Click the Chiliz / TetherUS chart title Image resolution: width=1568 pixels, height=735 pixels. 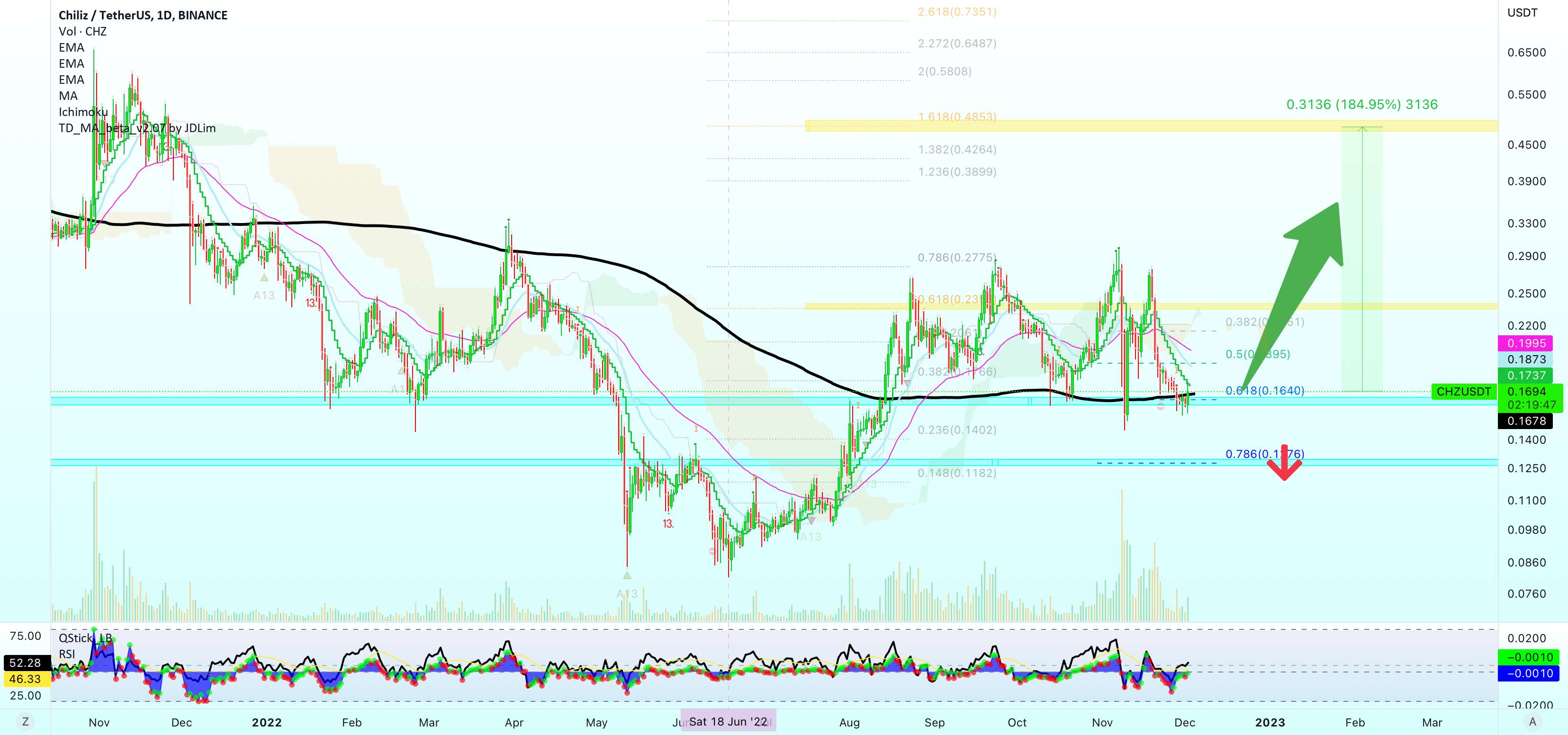click(x=143, y=15)
